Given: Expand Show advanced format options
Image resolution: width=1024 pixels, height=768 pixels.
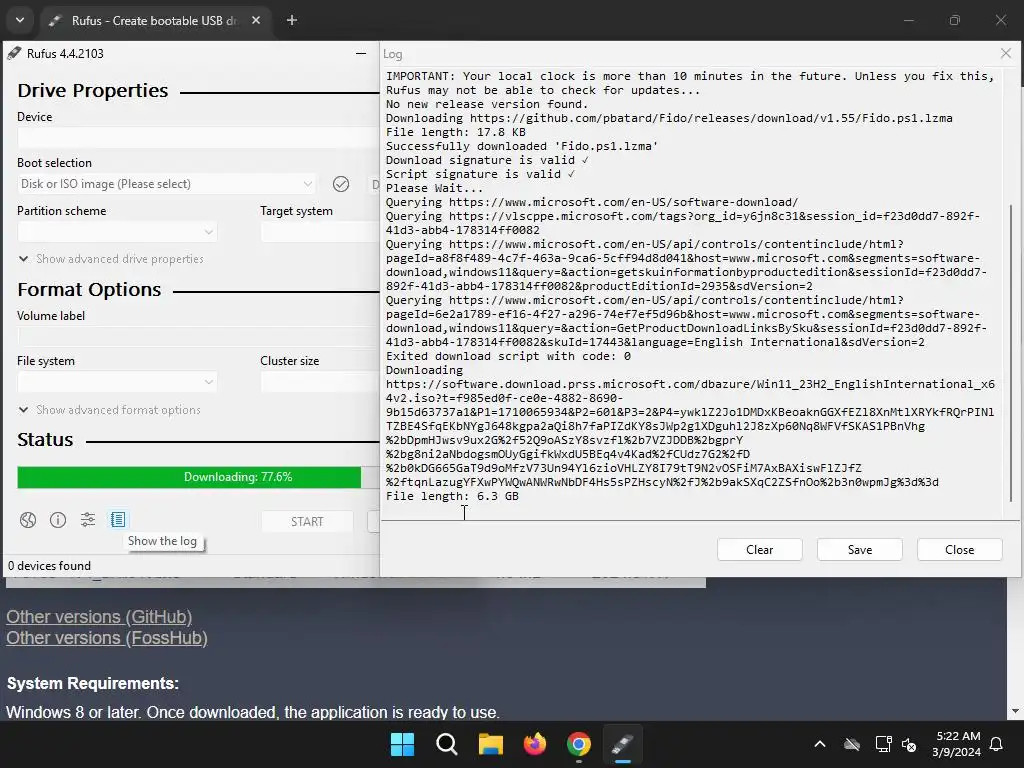Looking at the screenshot, I should 110,410.
